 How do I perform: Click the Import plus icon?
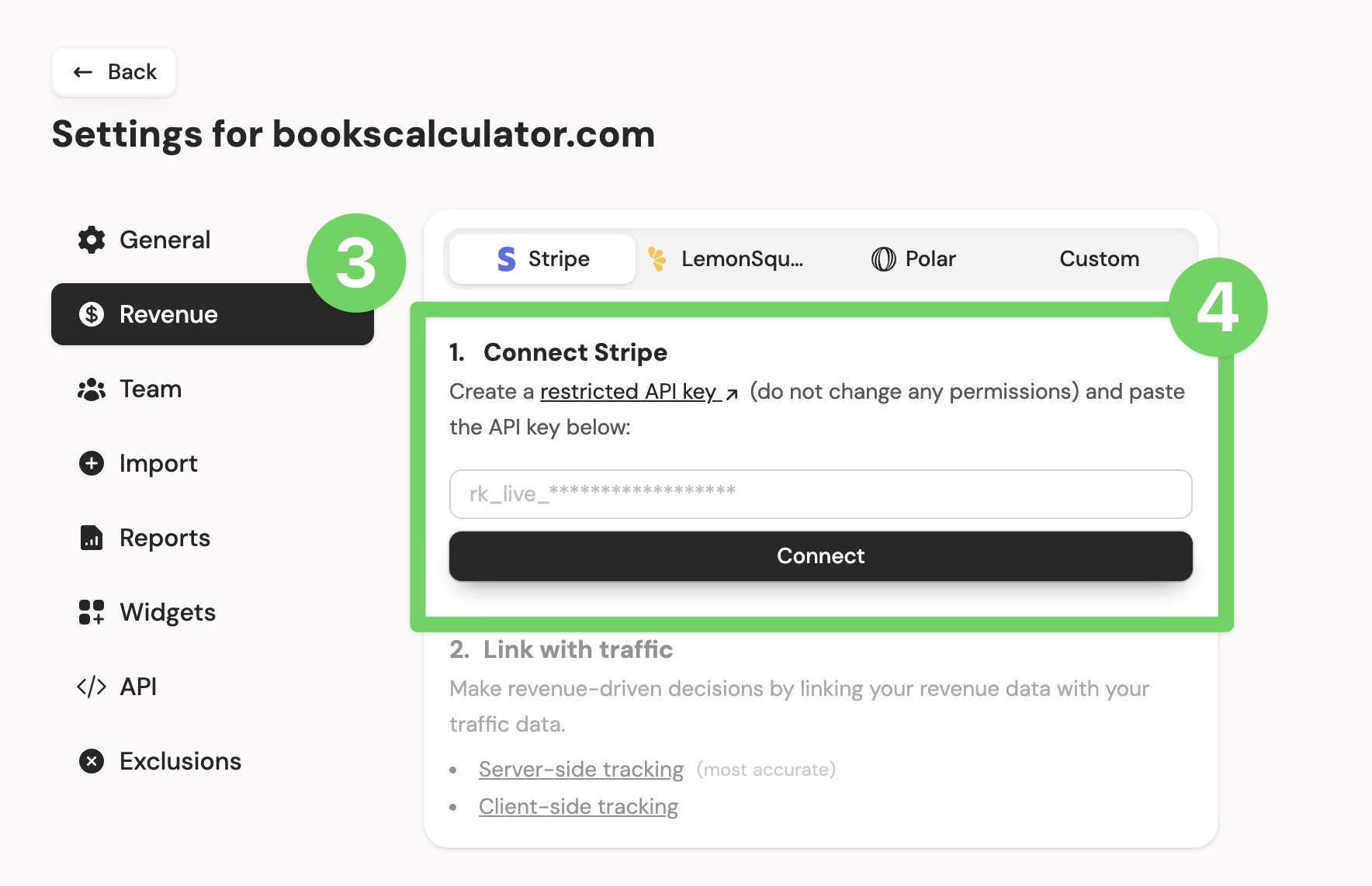(92, 463)
